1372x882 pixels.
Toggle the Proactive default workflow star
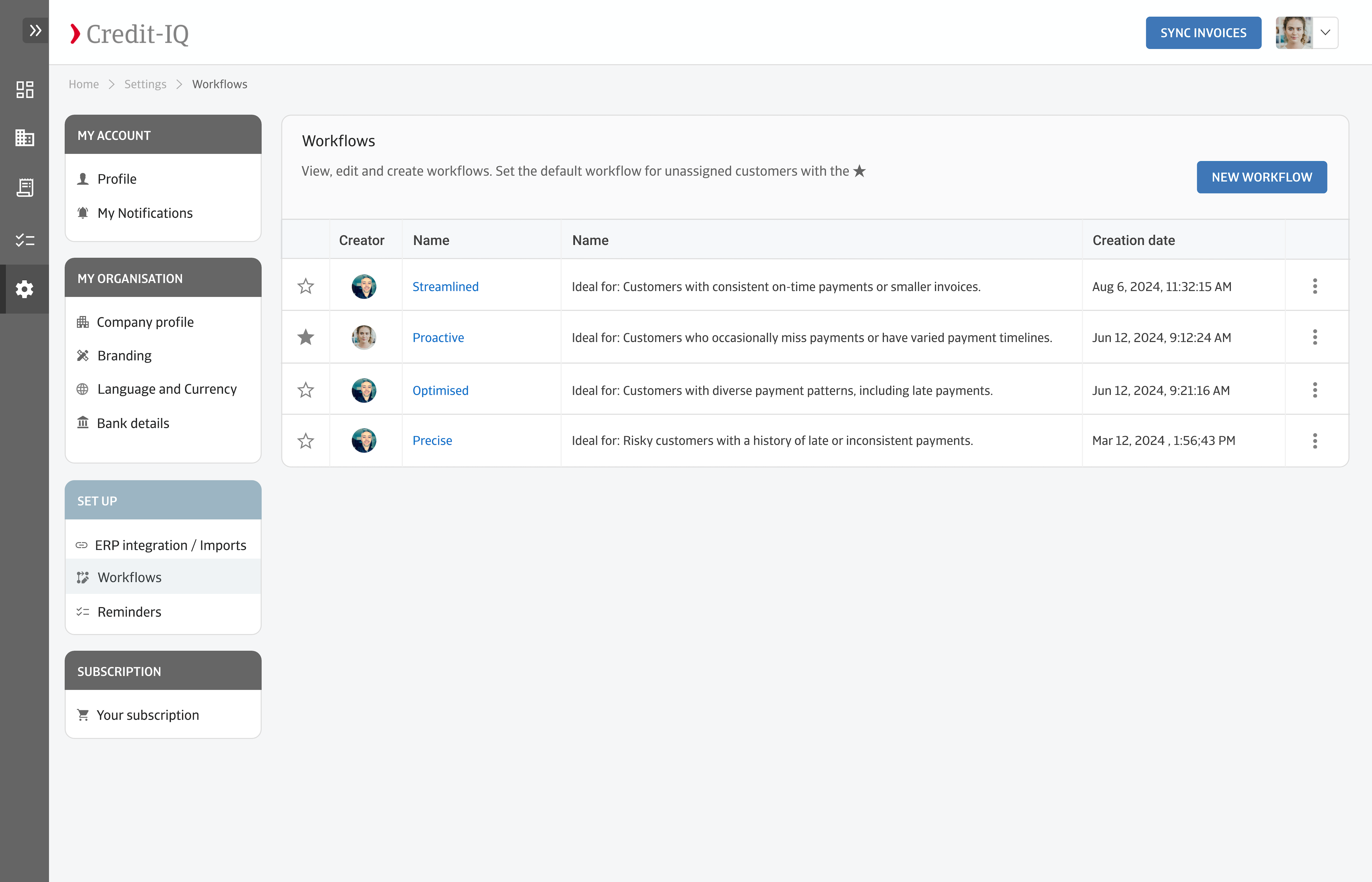[306, 337]
